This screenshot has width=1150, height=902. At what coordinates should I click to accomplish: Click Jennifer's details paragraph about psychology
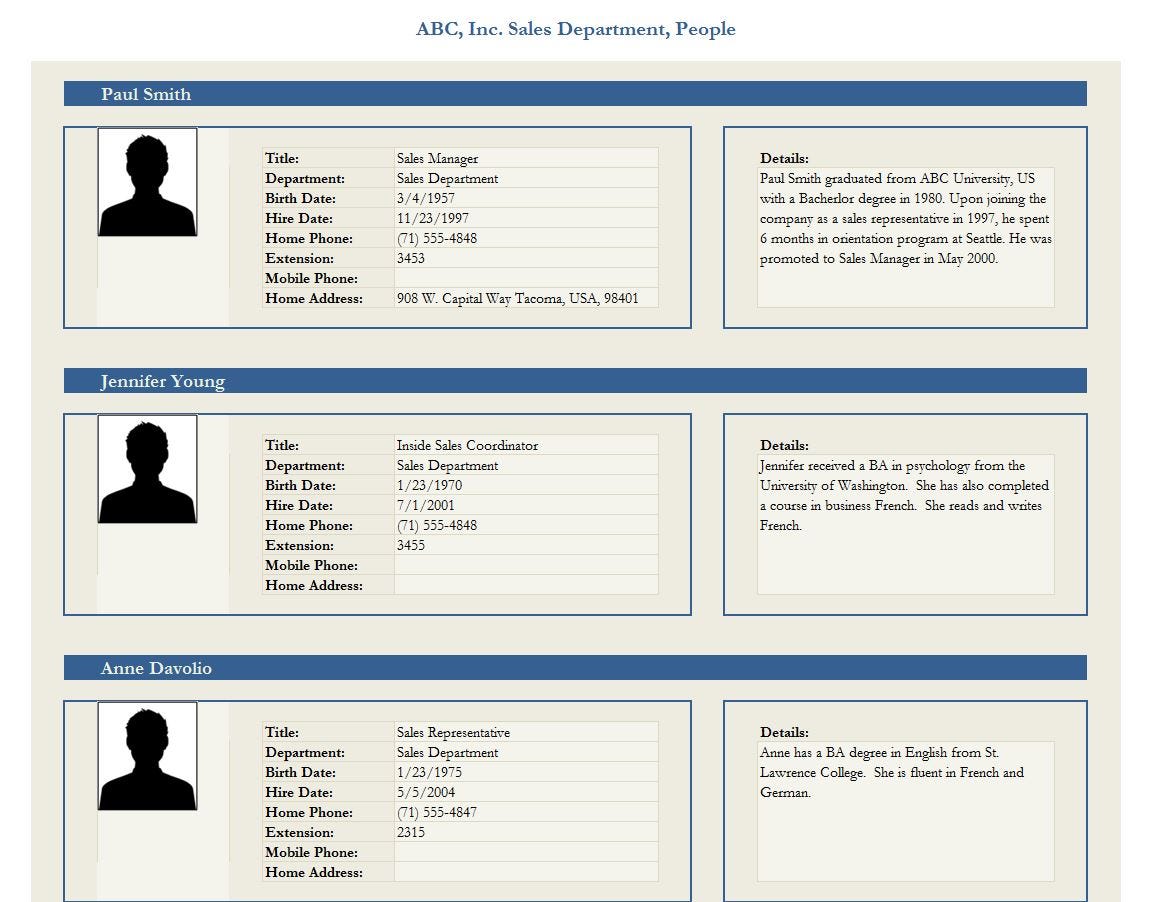coord(904,496)
